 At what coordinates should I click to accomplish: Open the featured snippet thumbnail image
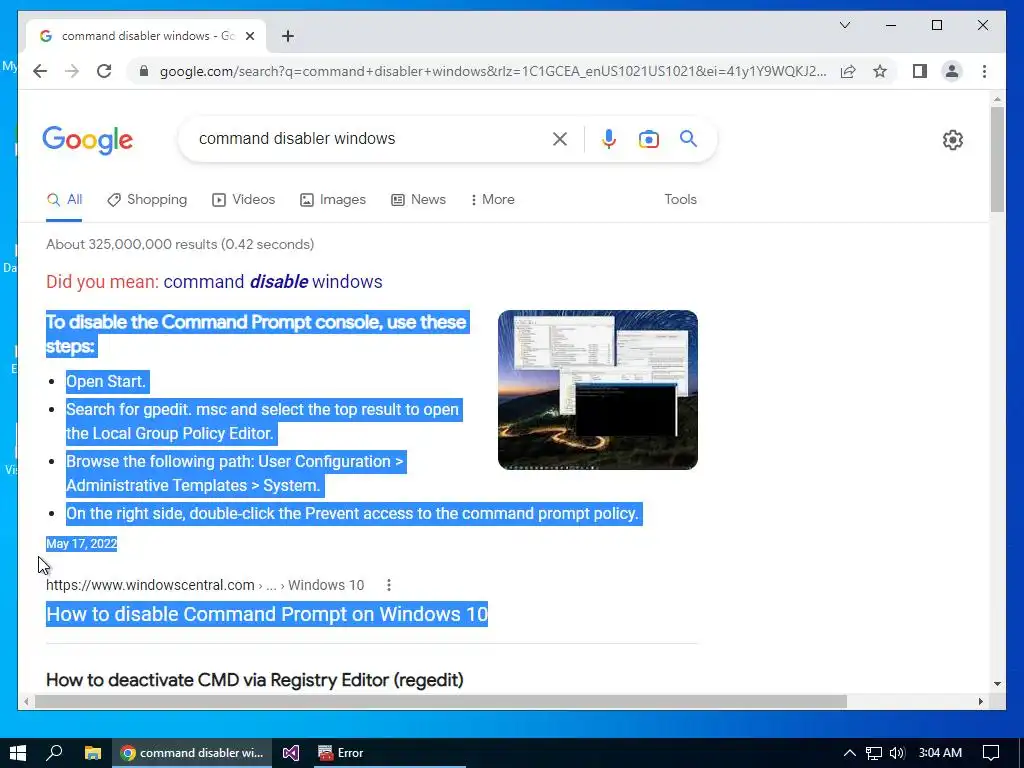coord(598,390)
